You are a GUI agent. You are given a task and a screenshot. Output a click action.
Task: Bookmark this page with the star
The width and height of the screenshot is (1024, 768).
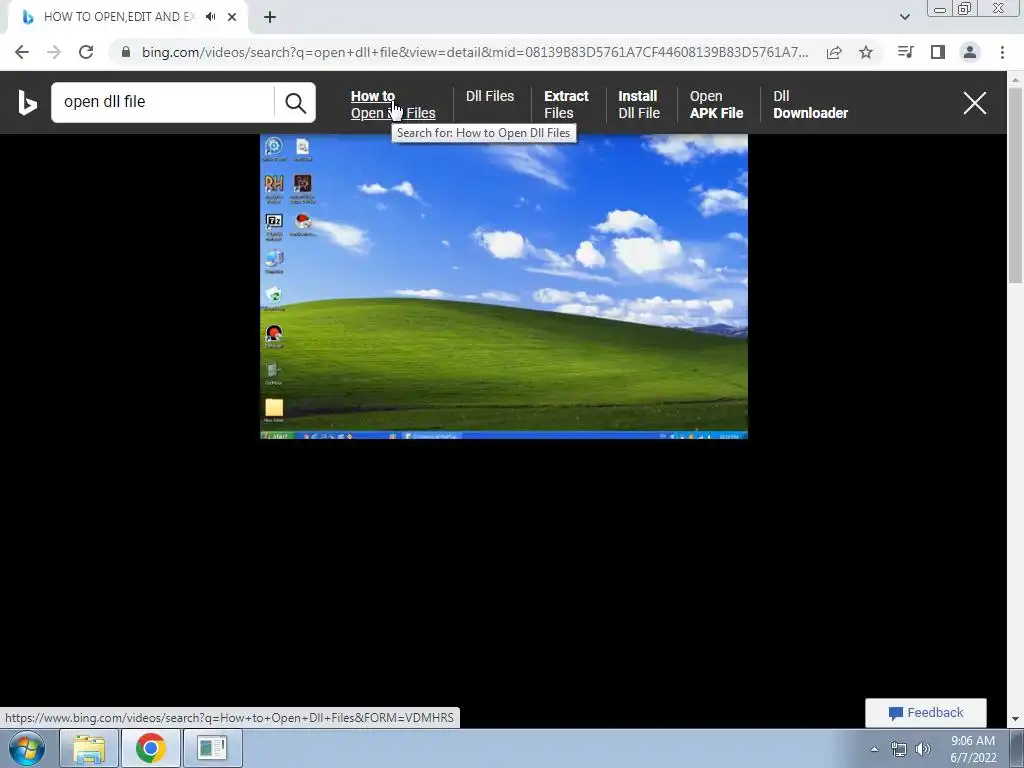tap(866, 52)
